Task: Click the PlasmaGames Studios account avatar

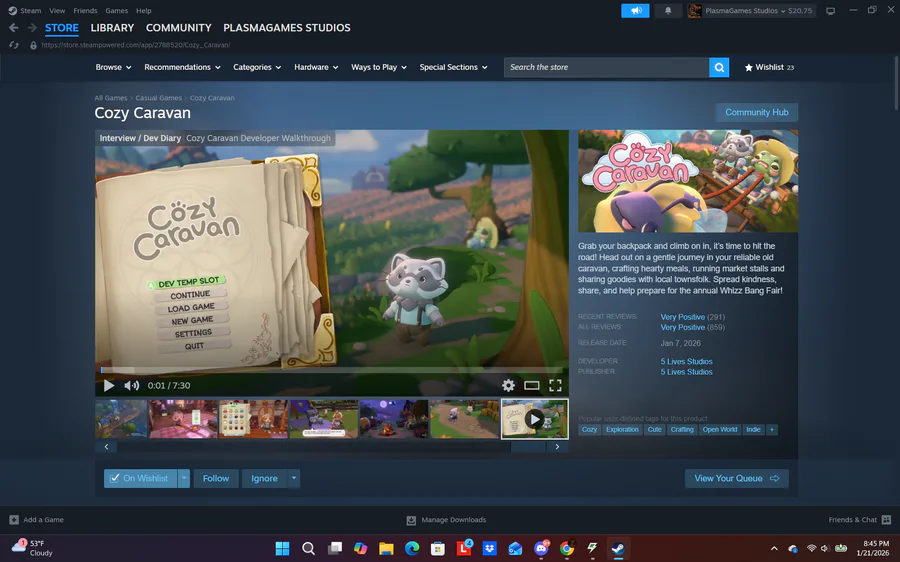Action: point(695,10)
